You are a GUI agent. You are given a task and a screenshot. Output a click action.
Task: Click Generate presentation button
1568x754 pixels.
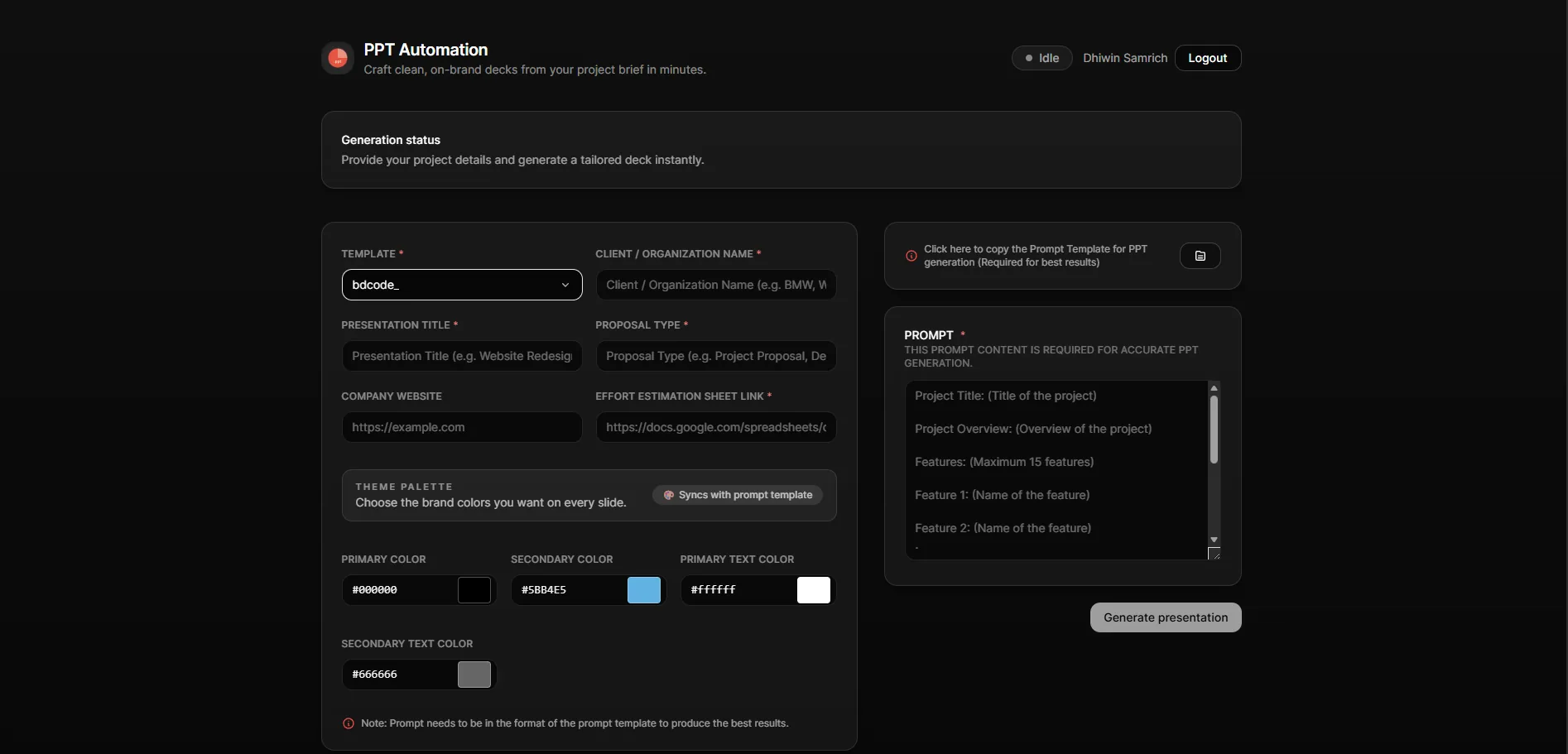(1166, 617)
